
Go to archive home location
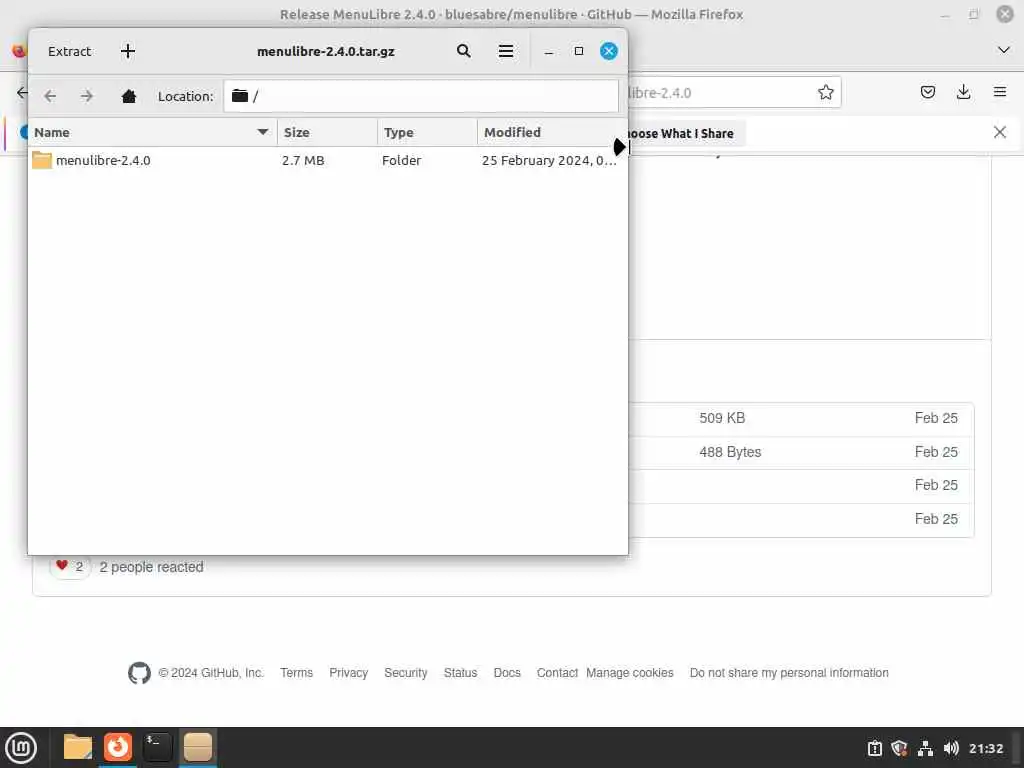129,96
